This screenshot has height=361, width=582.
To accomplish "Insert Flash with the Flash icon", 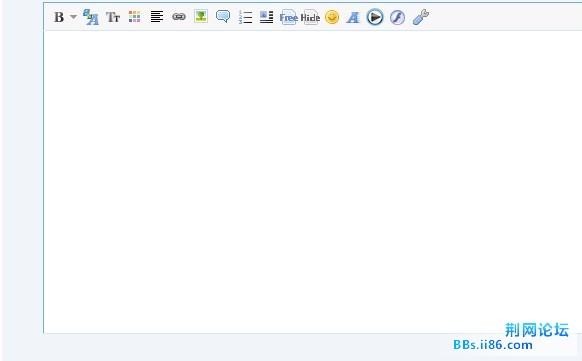I will [x=397, y=17].
